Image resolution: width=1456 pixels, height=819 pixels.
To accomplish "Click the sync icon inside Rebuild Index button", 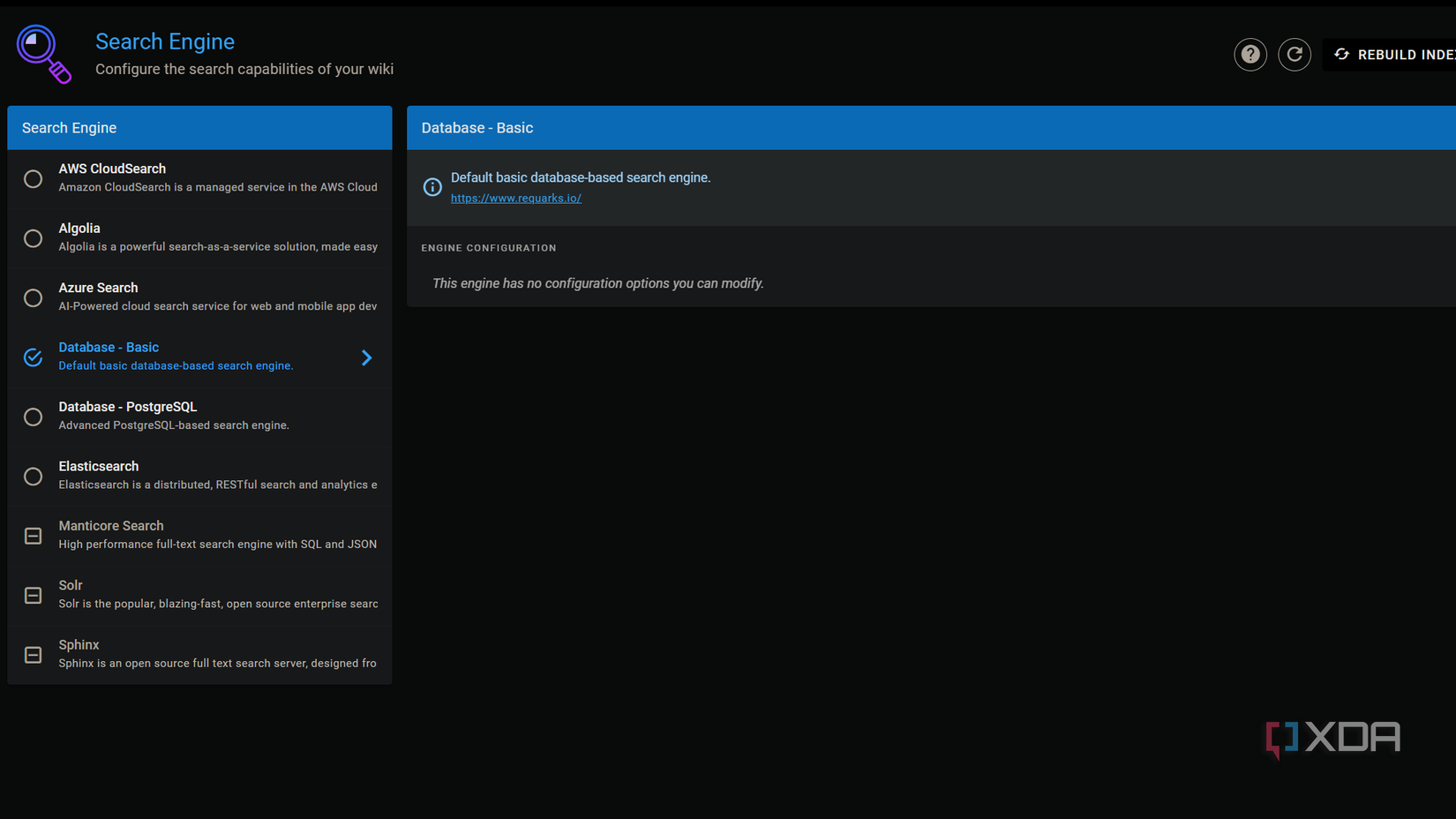I will 1341,54.
